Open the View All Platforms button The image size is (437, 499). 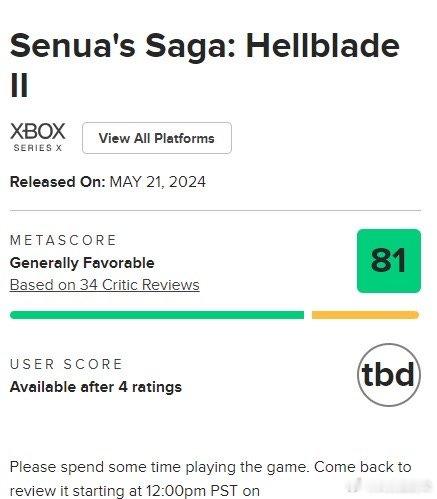click(x=157, y=138)
